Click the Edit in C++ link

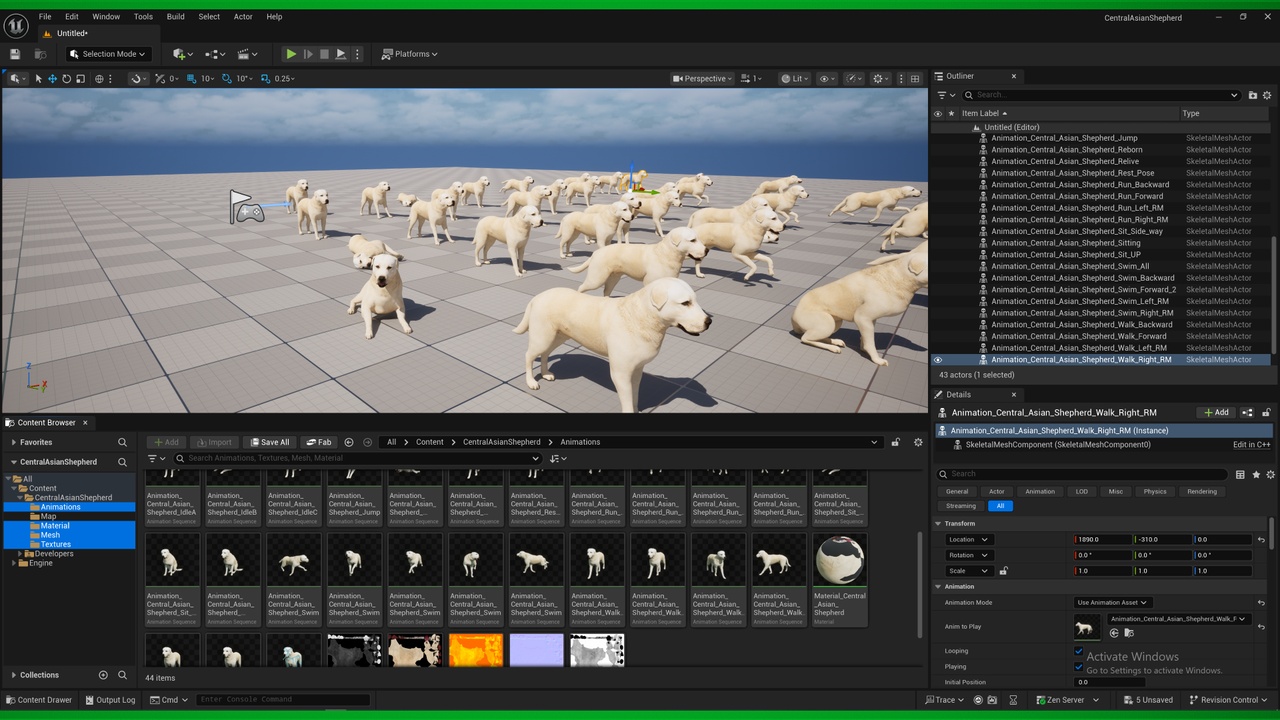coord(1251,445)
